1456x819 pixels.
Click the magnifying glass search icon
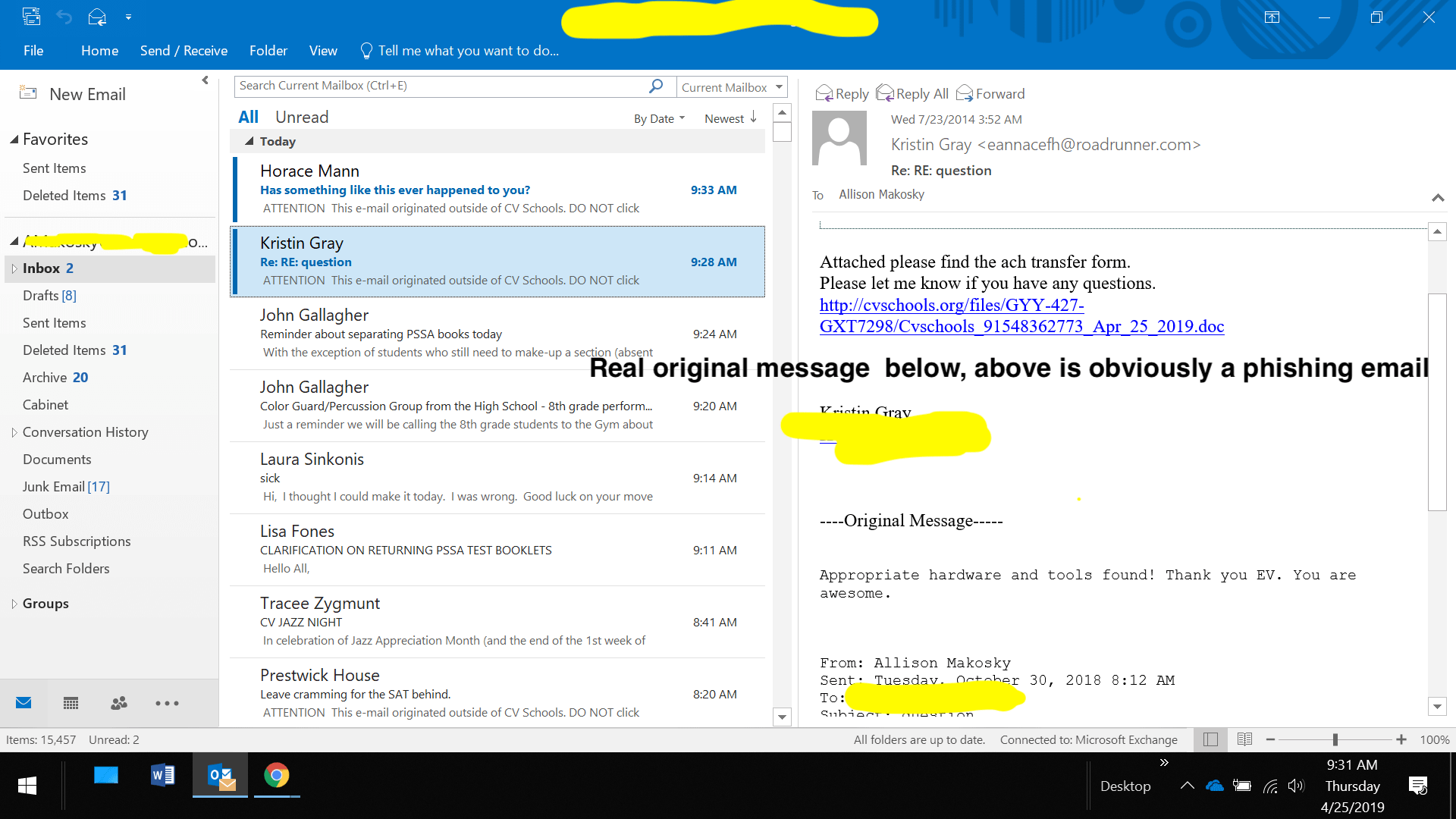coord(657,86)
